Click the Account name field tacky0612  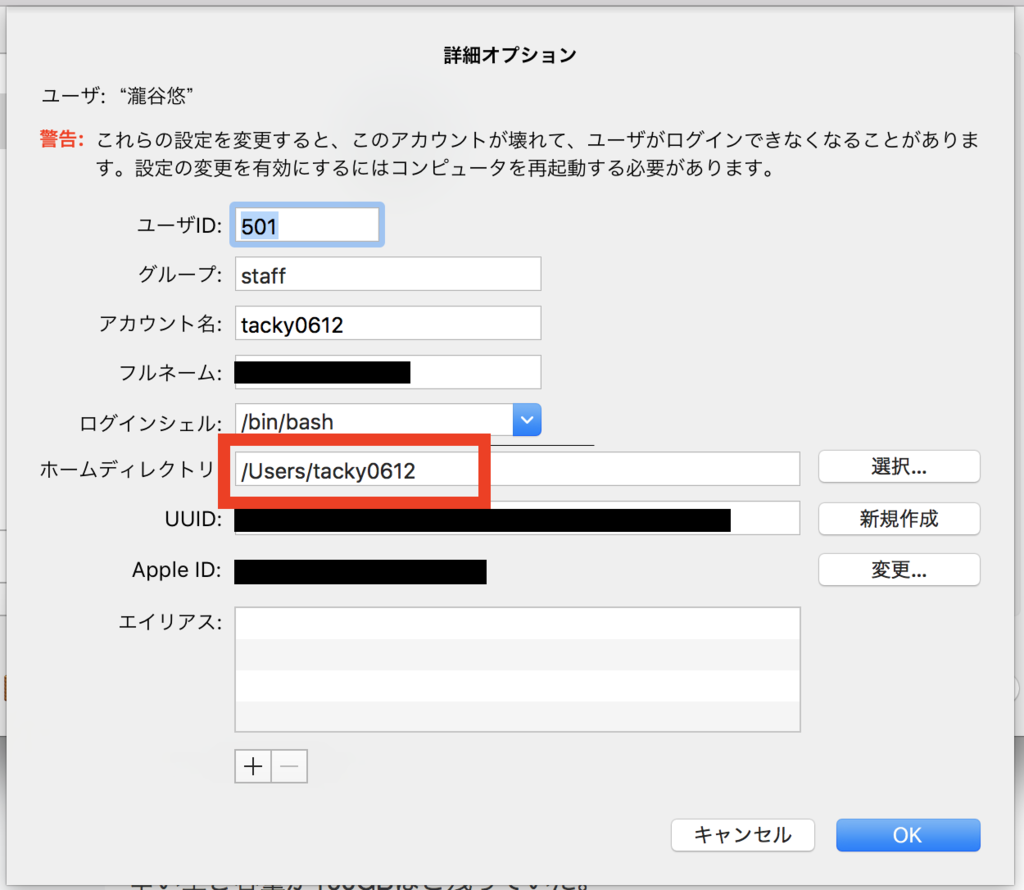pyautogui.click(x=388, y=323)
